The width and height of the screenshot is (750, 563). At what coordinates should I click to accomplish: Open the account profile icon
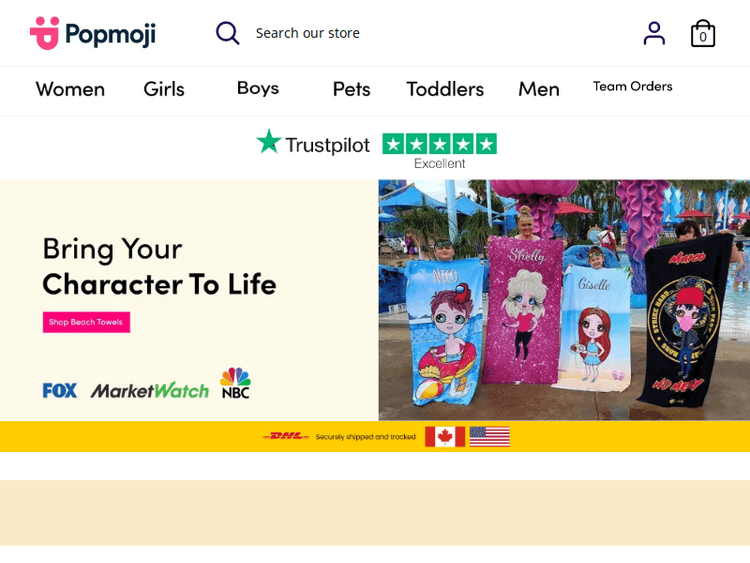pyautogui.click(x=654, y=33)
